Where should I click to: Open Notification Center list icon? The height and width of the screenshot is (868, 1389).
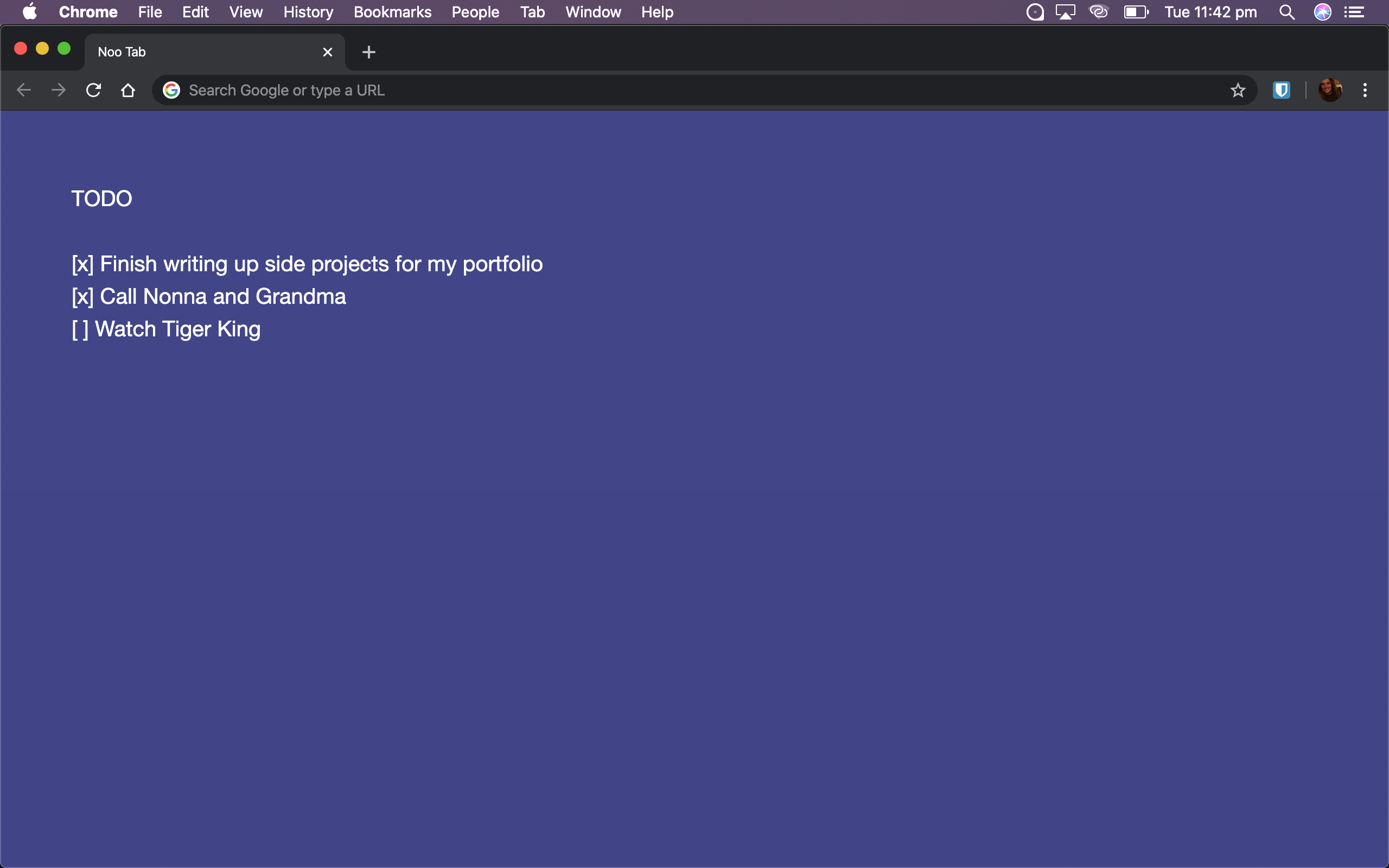pos(1355,12)
